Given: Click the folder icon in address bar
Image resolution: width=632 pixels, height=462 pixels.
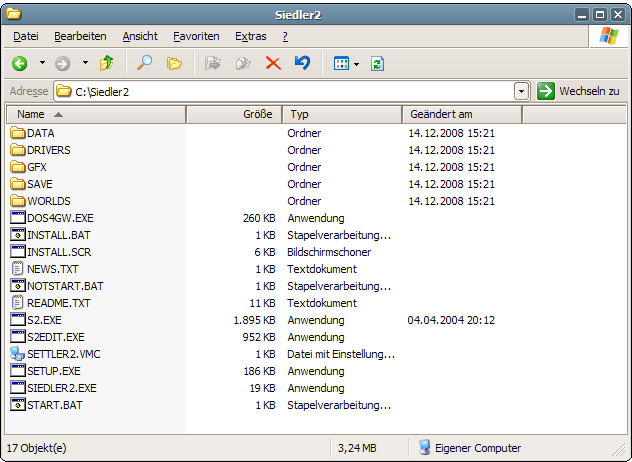Looking at the screenshot, I should (x=63, y=91).
